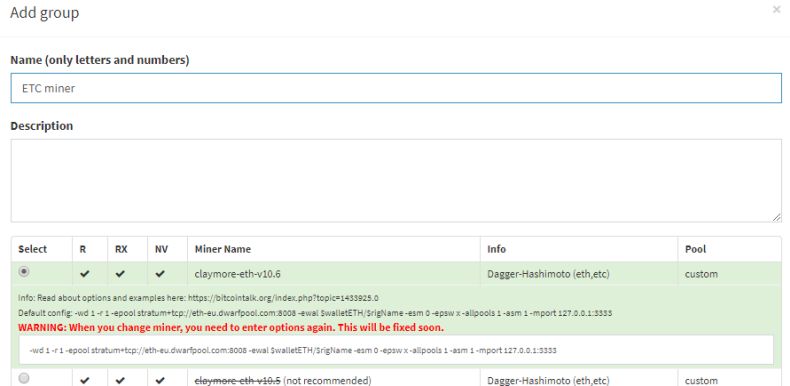Click the red WARNING message

pos(231,328)
